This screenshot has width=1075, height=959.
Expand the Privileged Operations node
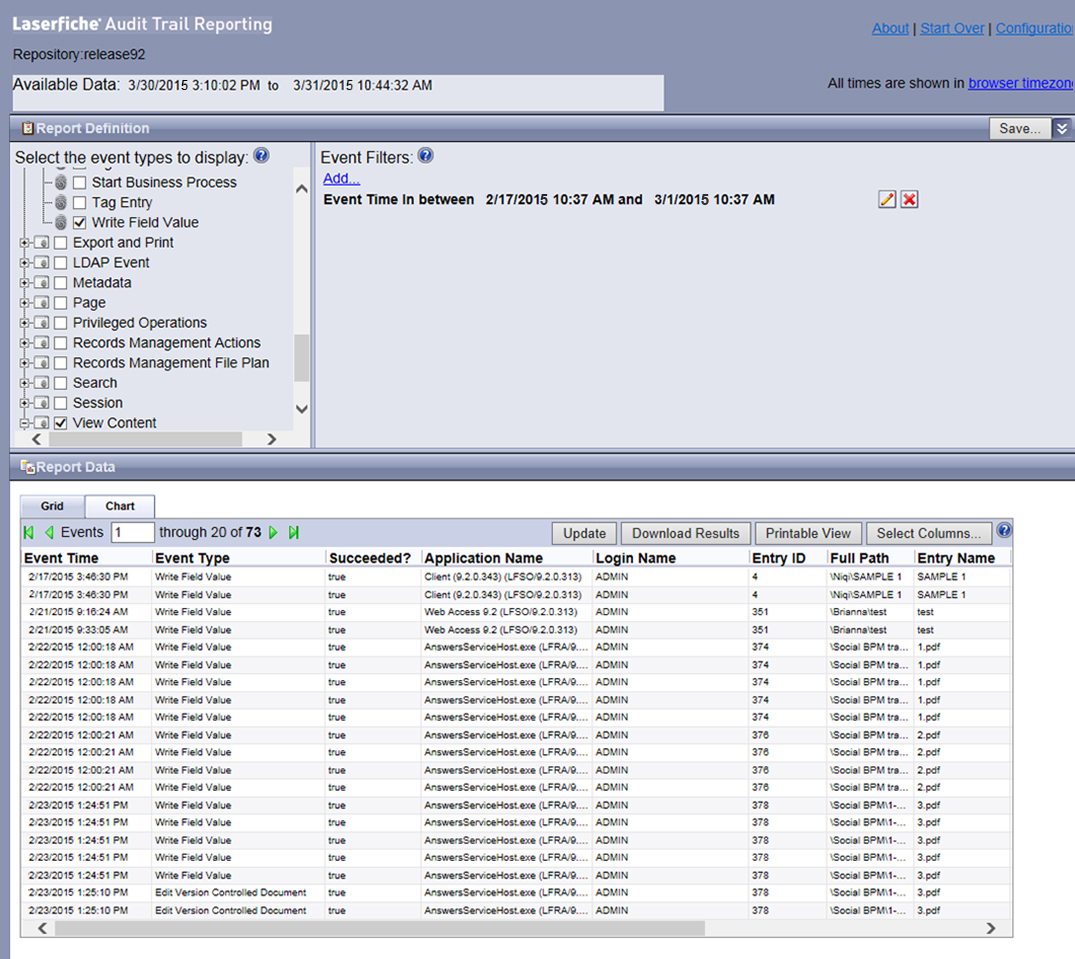click(x=25, y=323)
